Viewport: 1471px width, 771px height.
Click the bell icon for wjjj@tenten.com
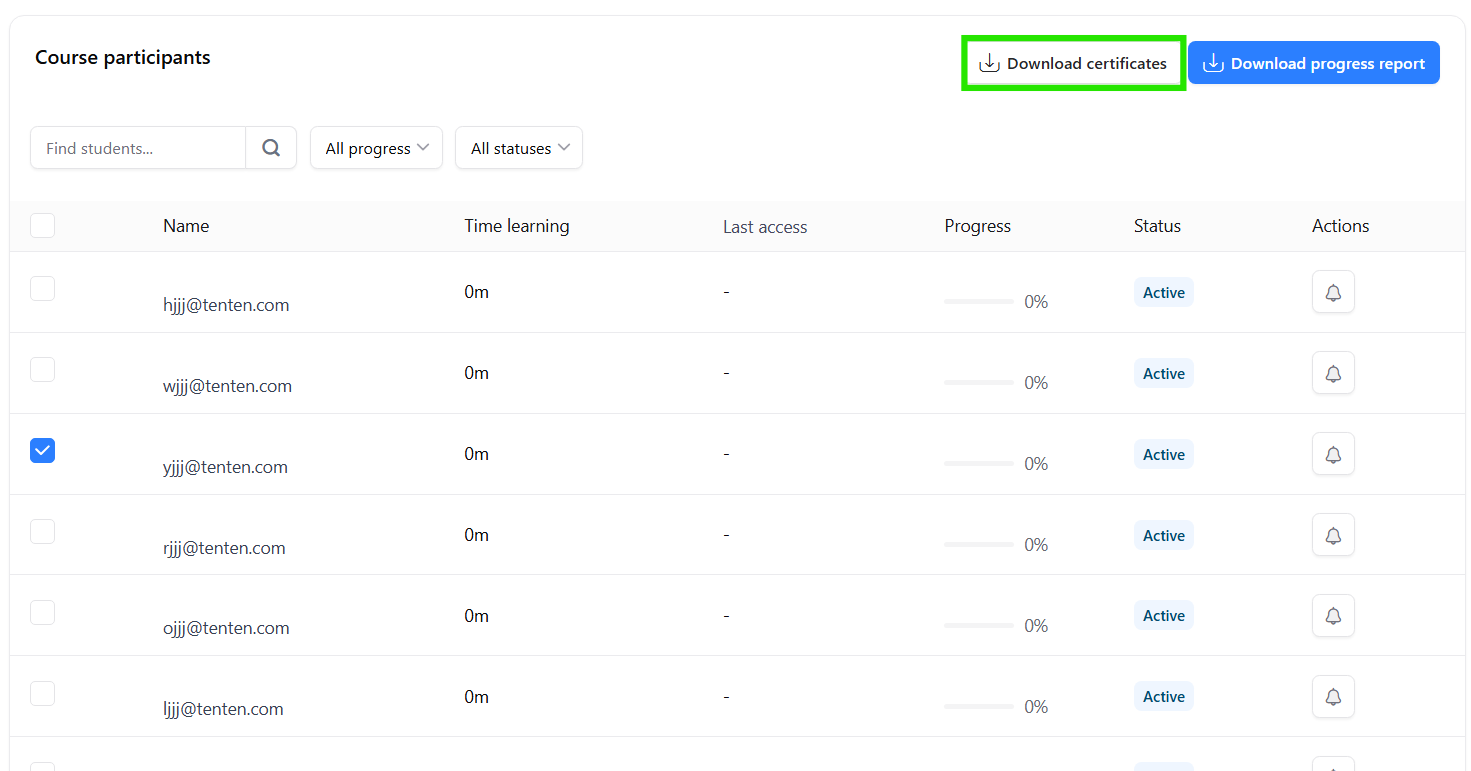pos(1333,373)
